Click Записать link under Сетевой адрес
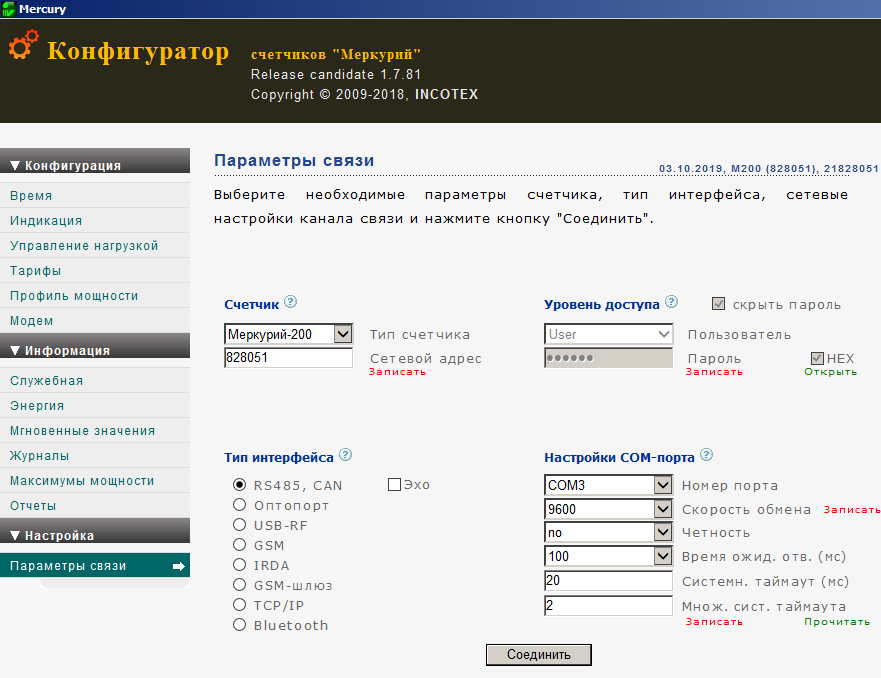This screenshot has height=678, width=881. (397, 372)
